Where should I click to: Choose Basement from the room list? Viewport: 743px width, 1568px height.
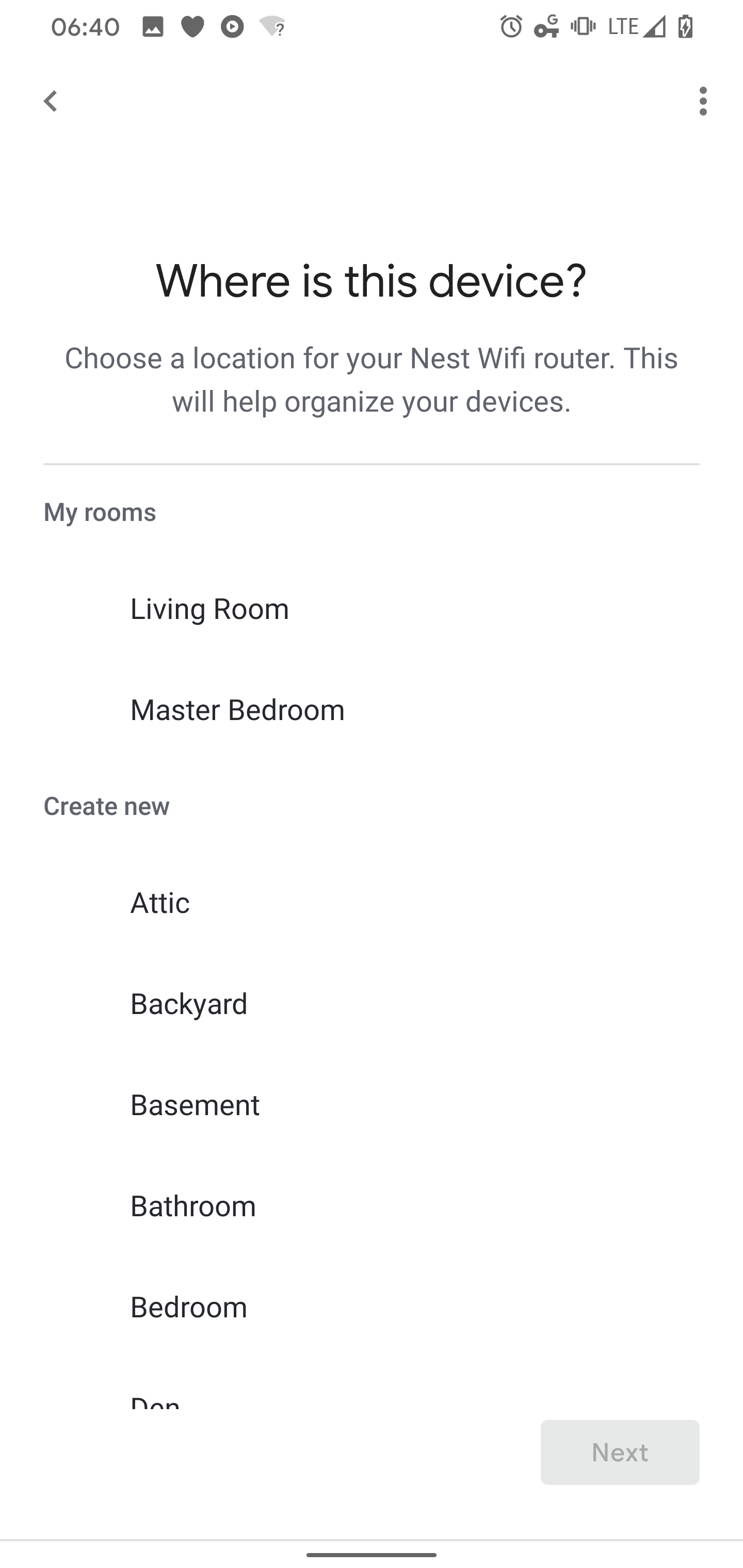point(195,1105)
